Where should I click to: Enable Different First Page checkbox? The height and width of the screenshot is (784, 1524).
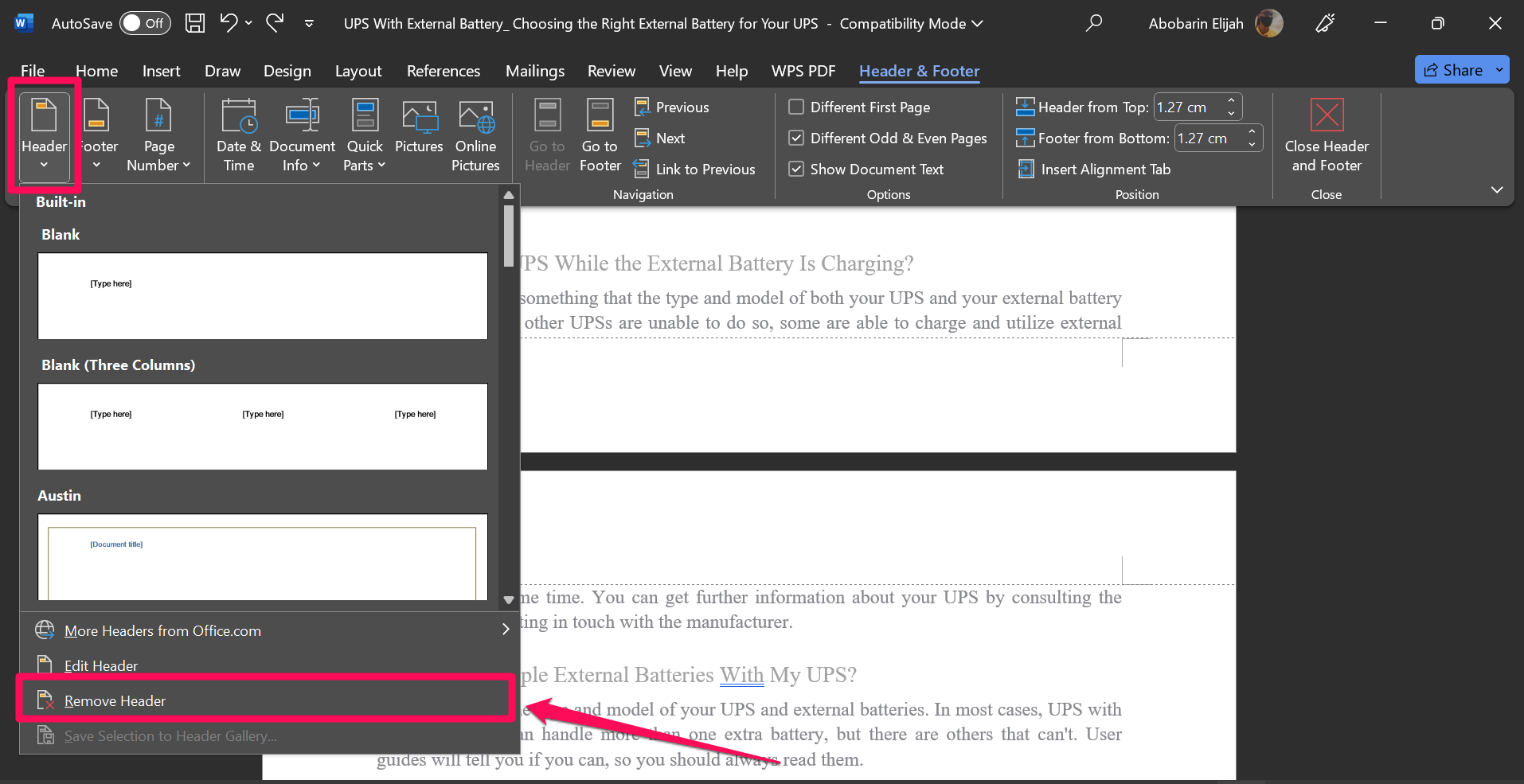click(796, 107)
